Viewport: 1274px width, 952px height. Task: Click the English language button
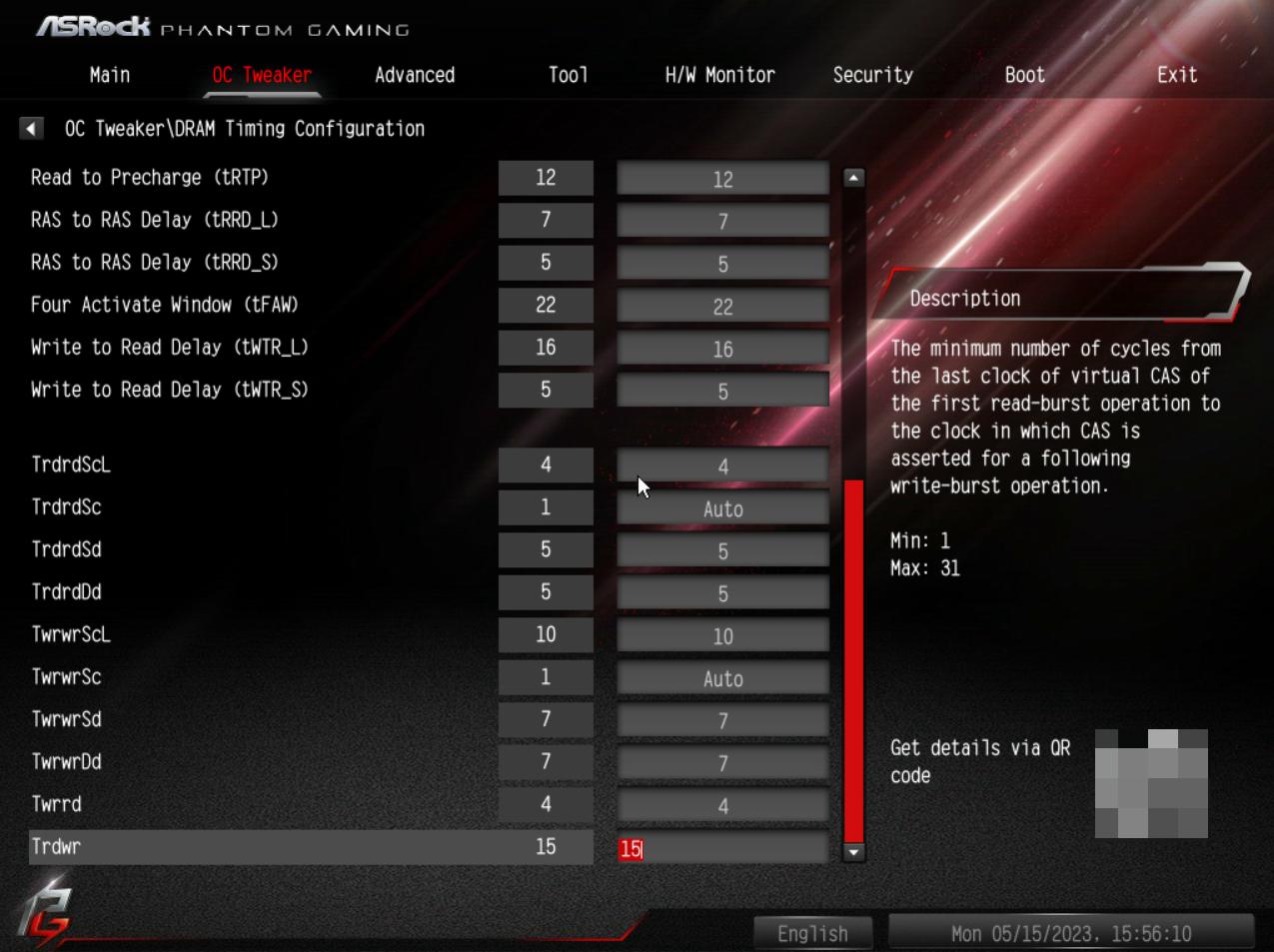point(812,933)
